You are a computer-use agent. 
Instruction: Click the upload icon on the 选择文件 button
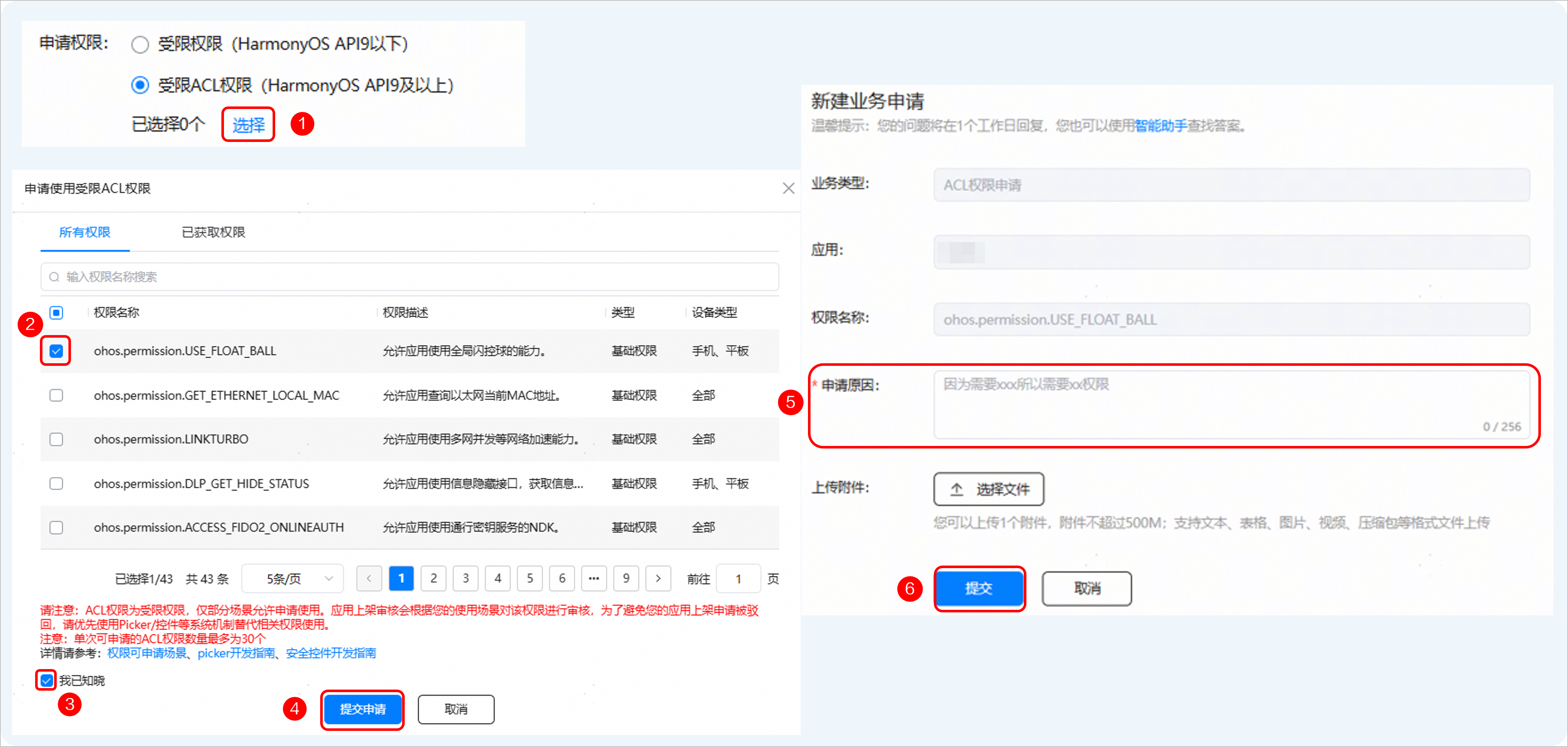coord(956,489)
